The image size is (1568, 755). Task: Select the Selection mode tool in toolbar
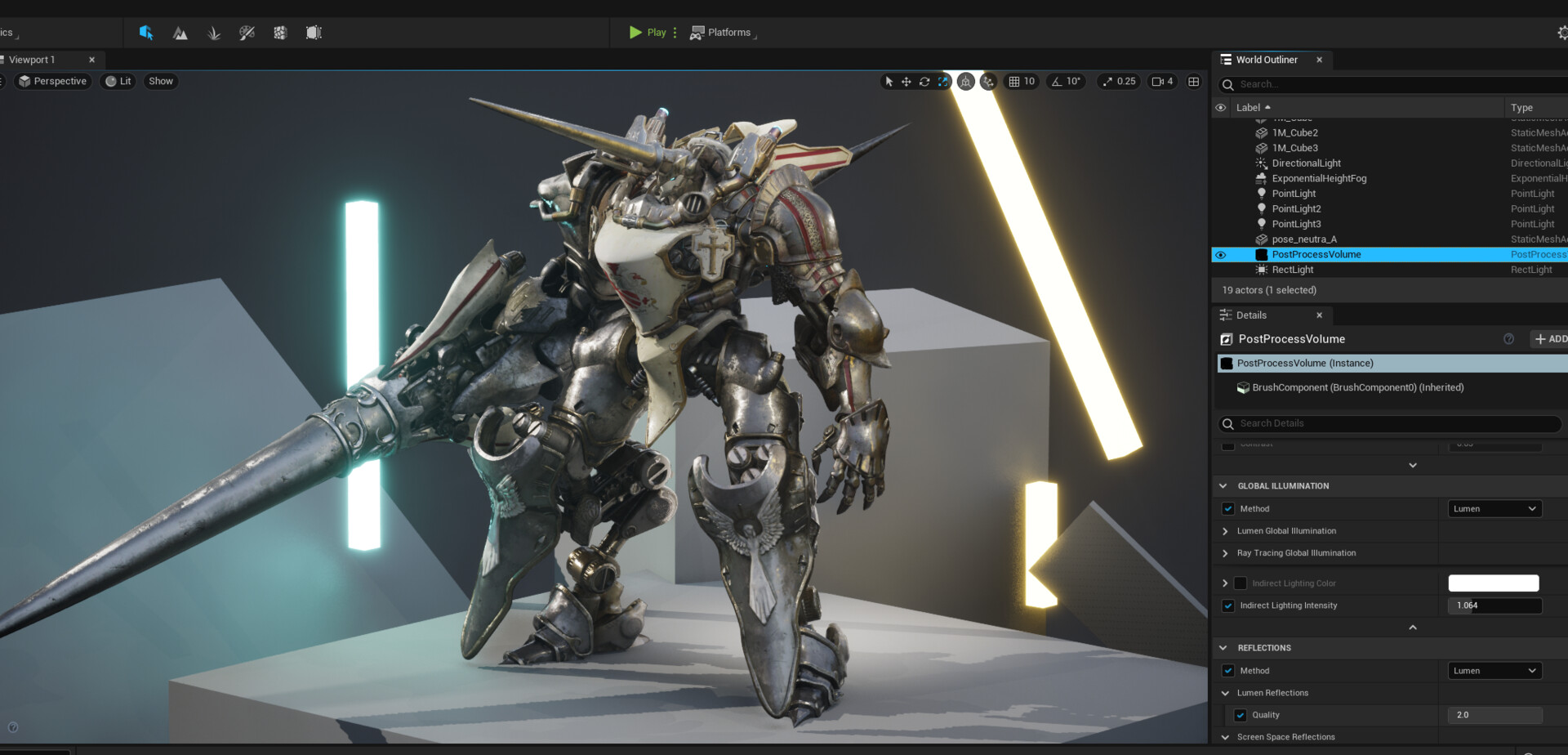pyautogui.click(x=146, y=33)
